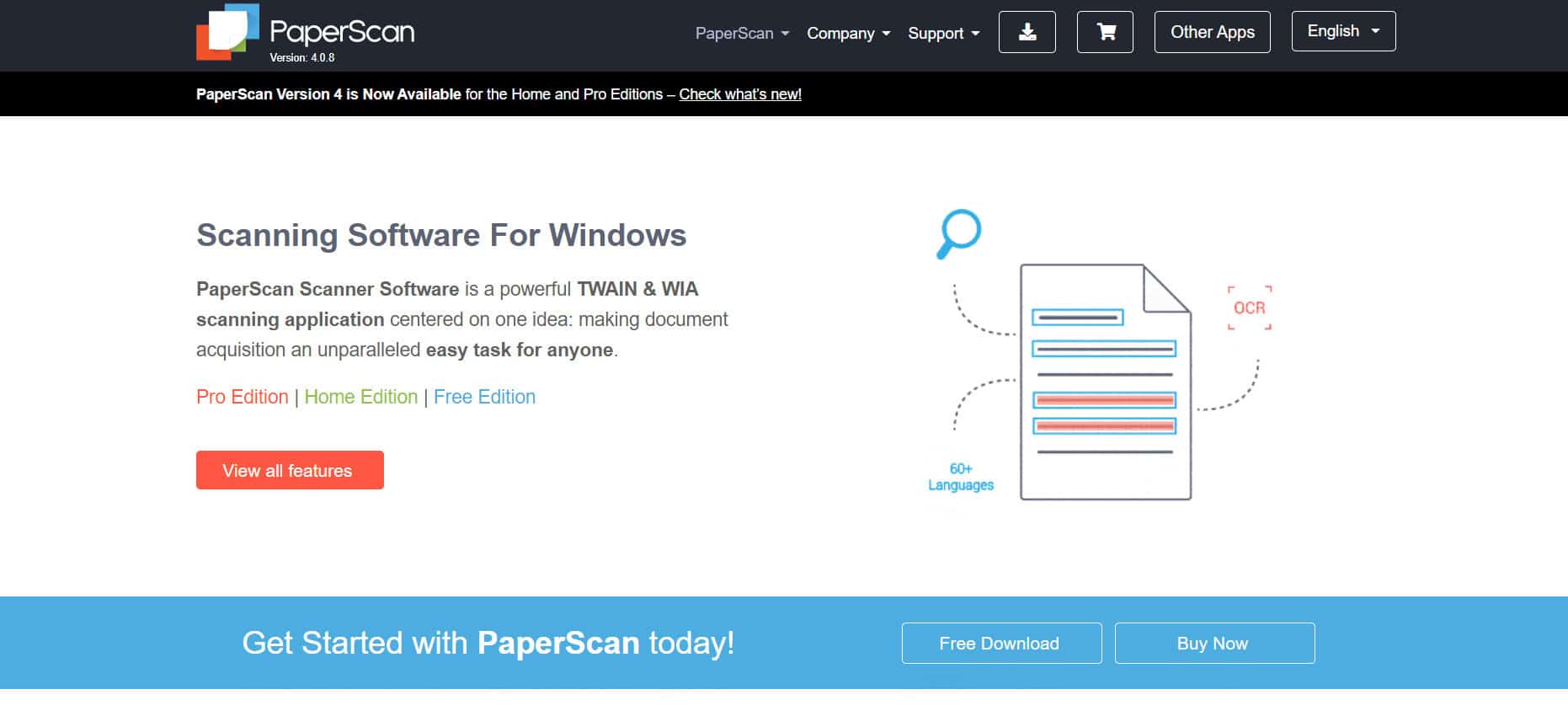Expand the Company menu dropdown

848,33
